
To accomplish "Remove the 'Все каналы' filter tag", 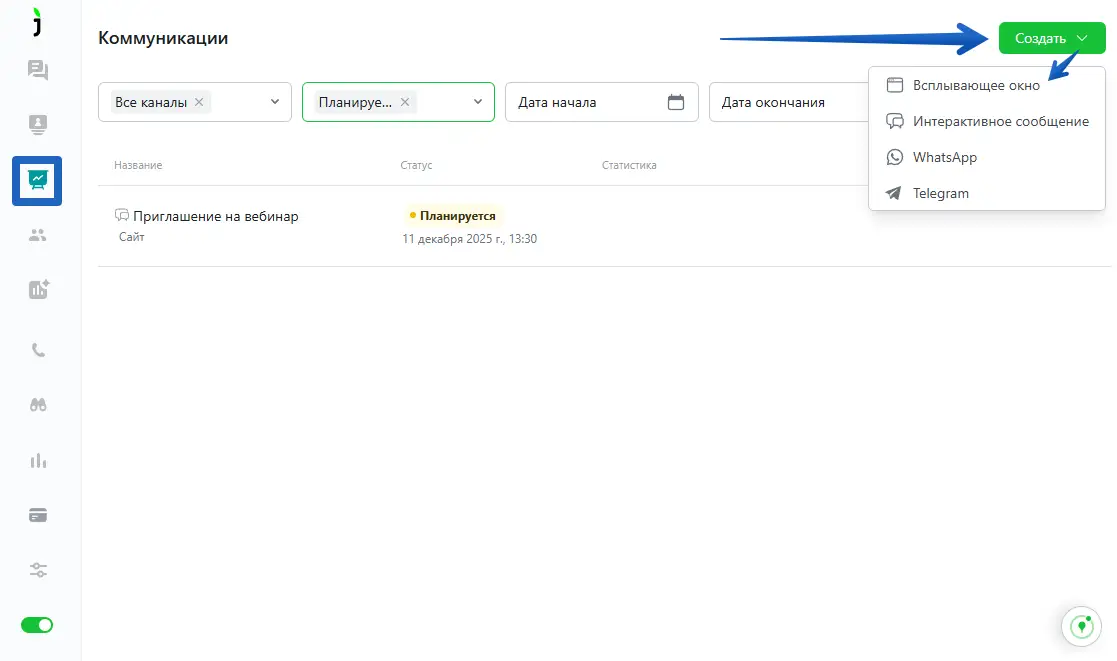I will [199, 102].
